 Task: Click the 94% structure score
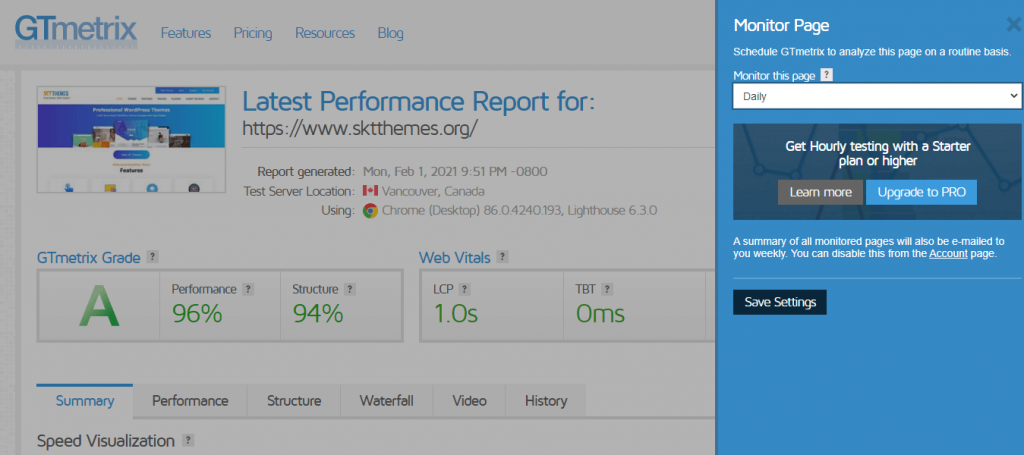tap(318, 314)
